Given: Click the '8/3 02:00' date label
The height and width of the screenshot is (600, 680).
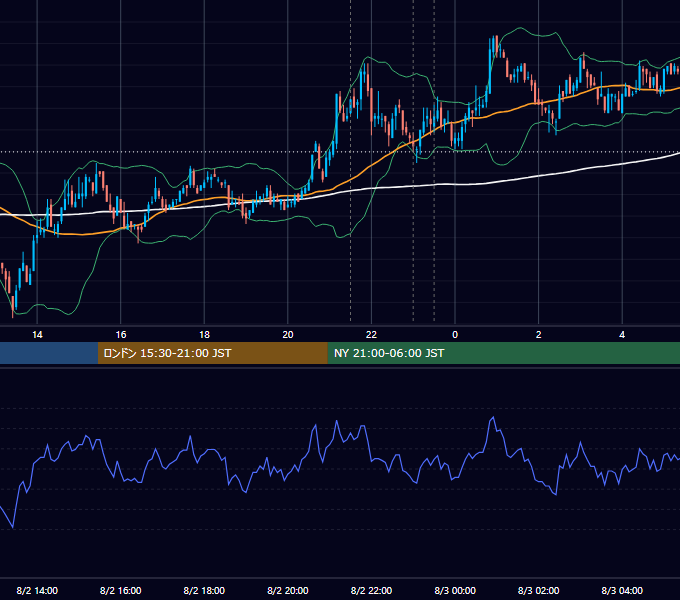Looking at the screenshot, I should pyautogui.click(x=539, y=590).
